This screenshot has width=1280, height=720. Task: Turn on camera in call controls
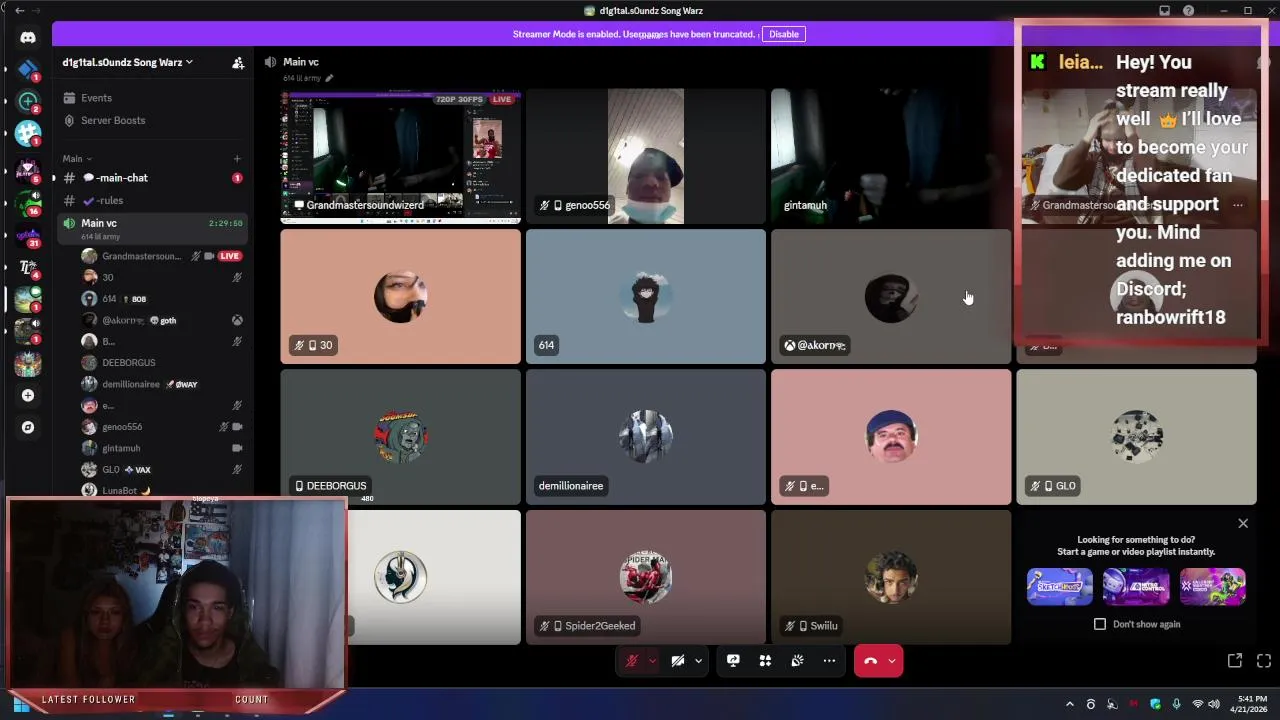[678, 661]
